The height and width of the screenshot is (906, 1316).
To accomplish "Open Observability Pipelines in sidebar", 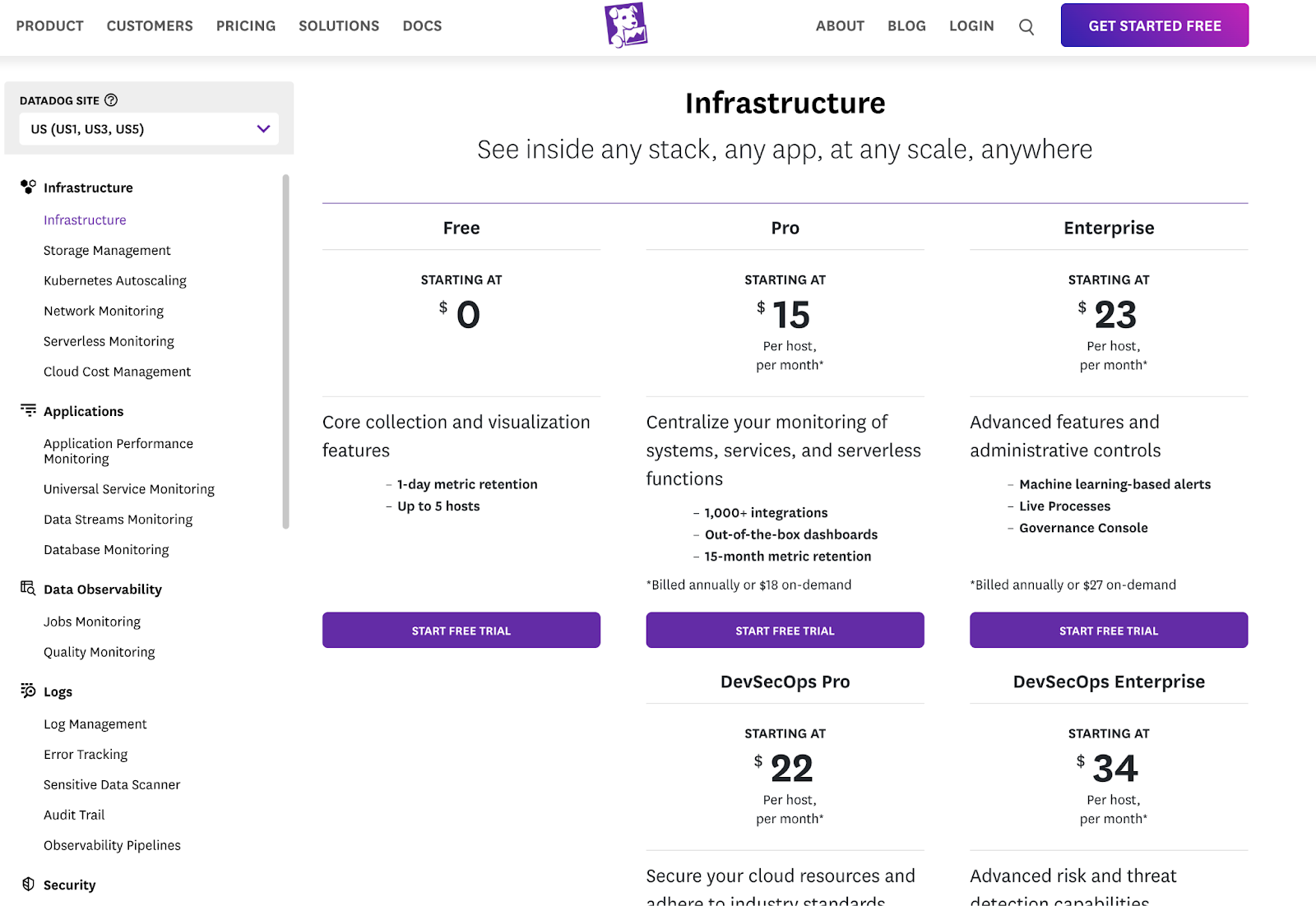I will tap(112, 846).
